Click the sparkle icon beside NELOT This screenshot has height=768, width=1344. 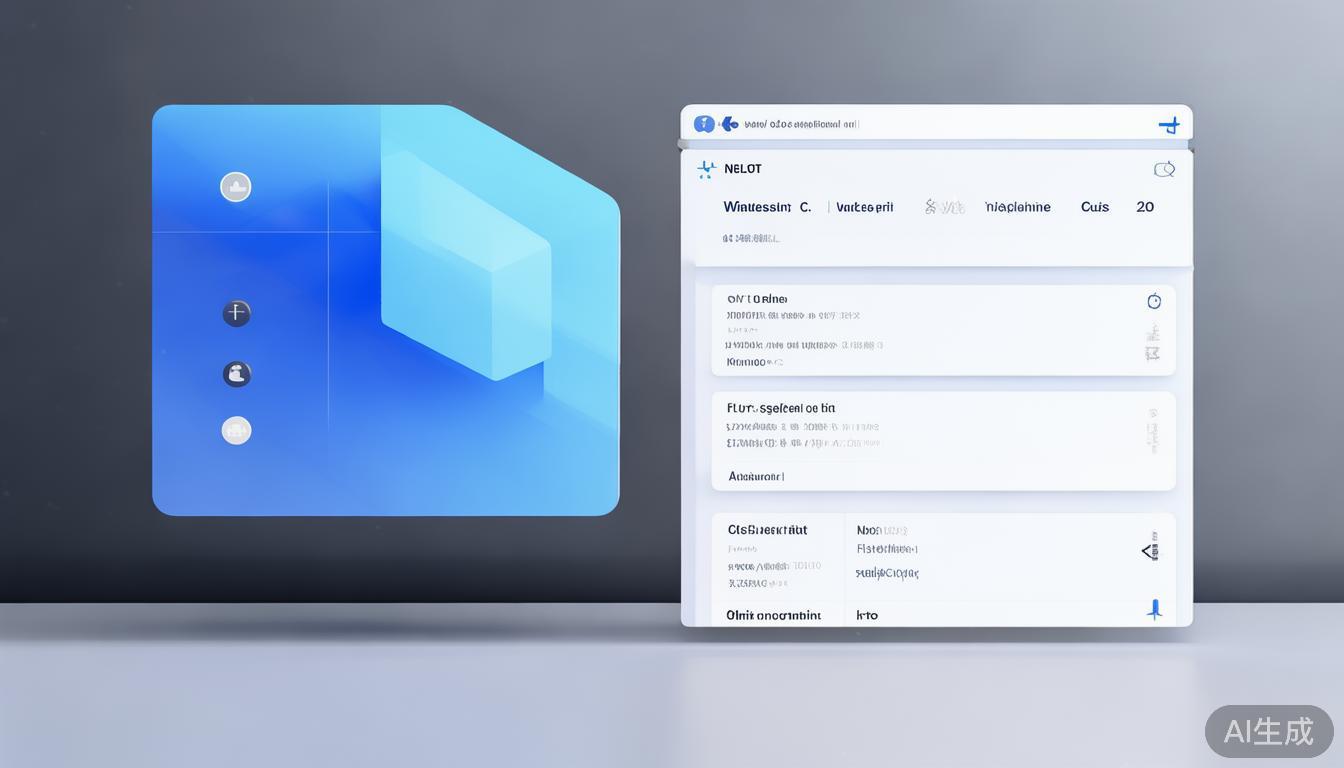707,169
